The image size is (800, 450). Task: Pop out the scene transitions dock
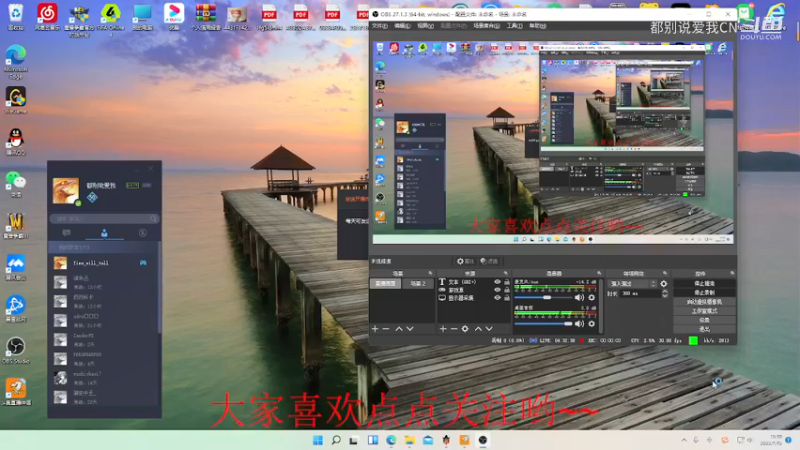665,273
